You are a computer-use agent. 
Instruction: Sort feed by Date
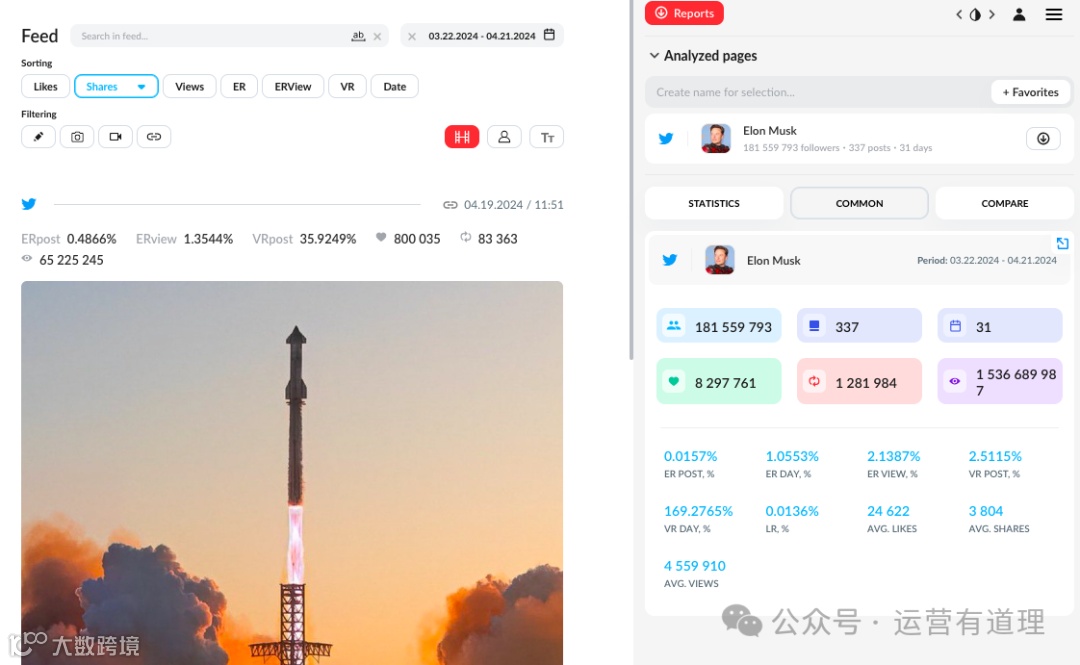395,86
